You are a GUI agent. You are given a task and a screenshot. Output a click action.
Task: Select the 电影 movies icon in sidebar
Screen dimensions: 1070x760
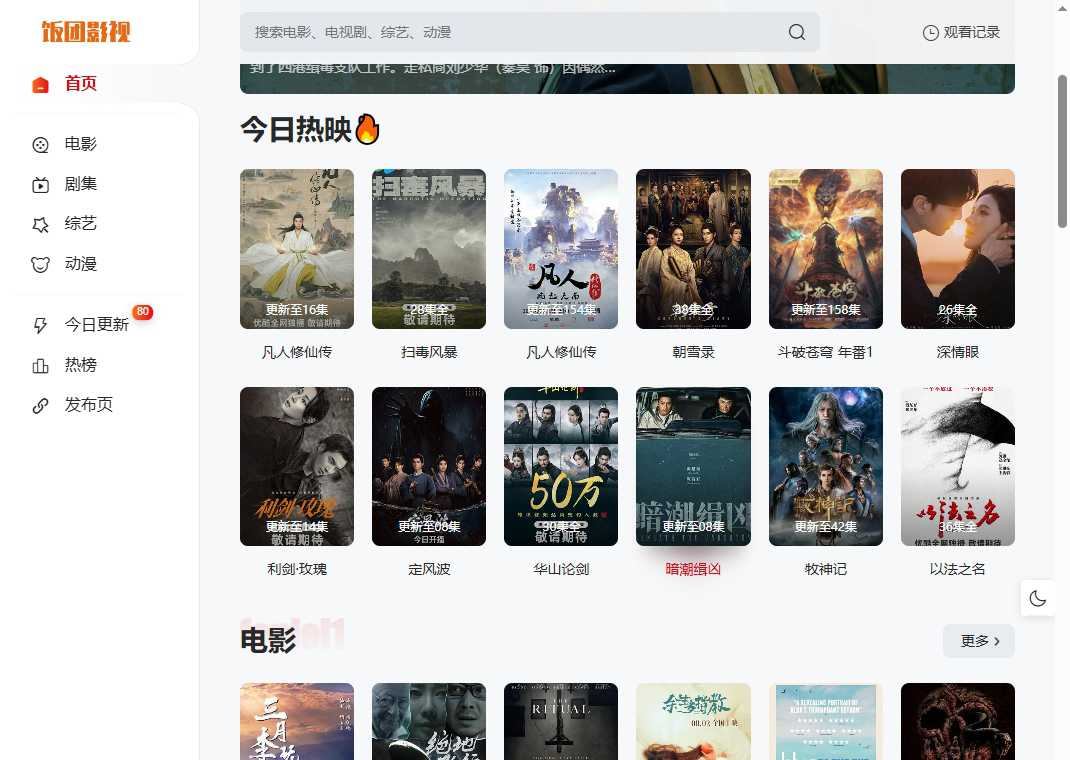(40, 144)
